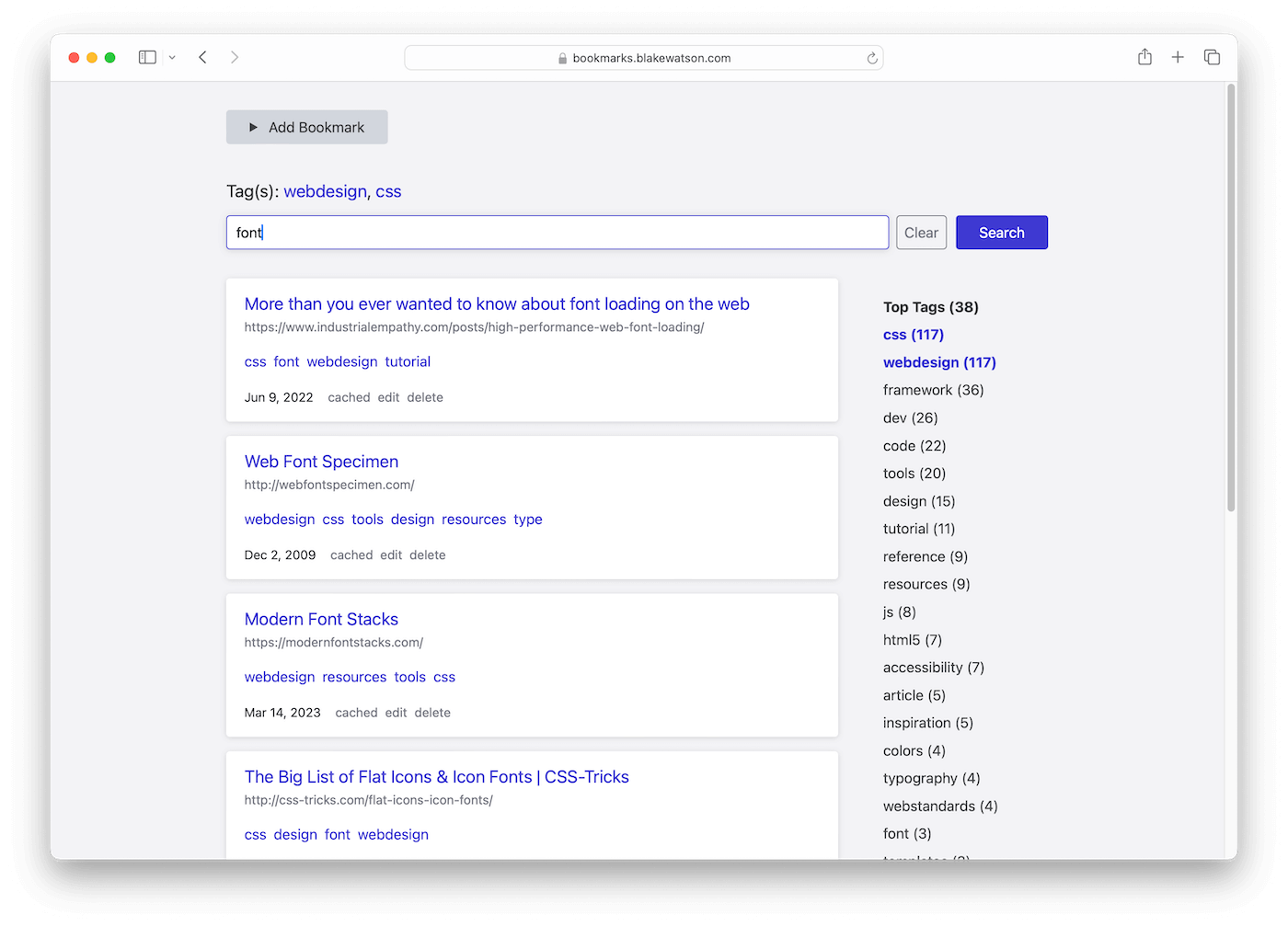Open the Web Font Specimen bookmark title

click(321, 462)
